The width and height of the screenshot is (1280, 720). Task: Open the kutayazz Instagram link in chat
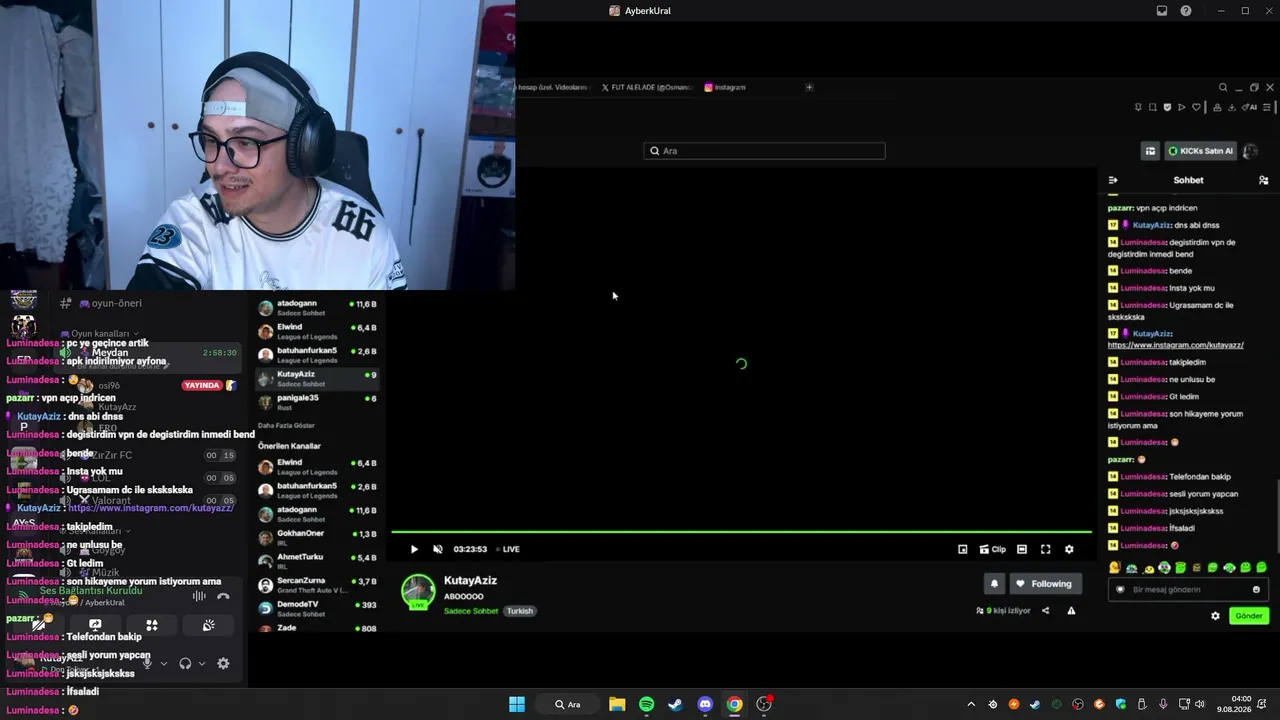click(x=1176, y=345)
